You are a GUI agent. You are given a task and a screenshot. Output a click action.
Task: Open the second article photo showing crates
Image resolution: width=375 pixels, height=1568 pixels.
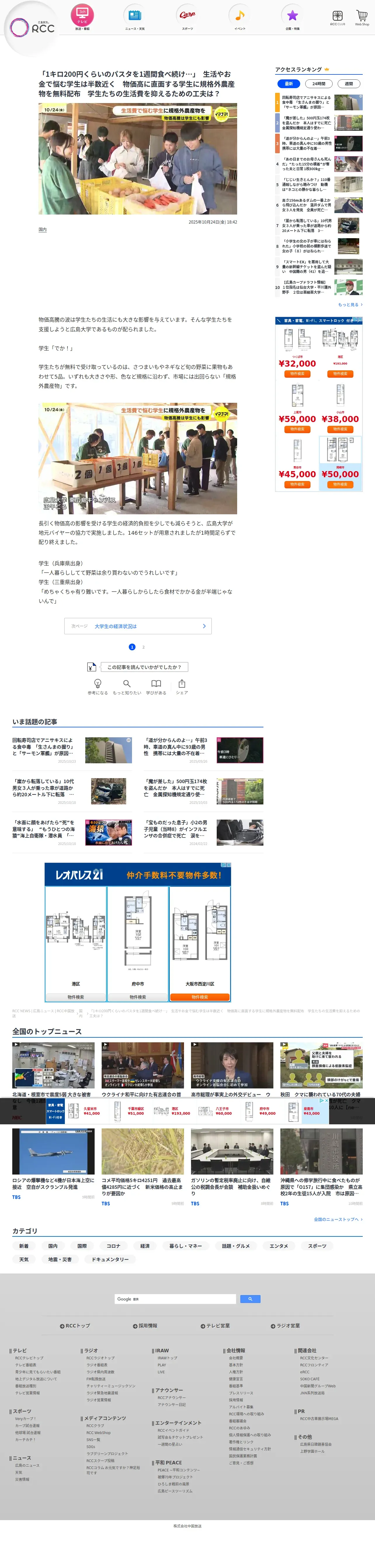138,458
